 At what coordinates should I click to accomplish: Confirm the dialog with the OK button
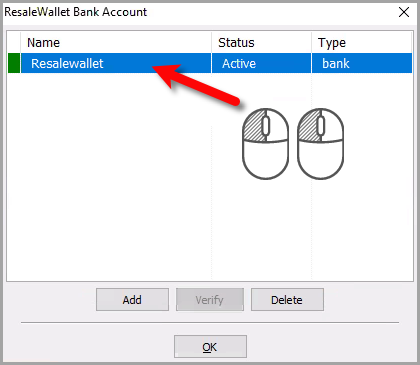(210, 347)
